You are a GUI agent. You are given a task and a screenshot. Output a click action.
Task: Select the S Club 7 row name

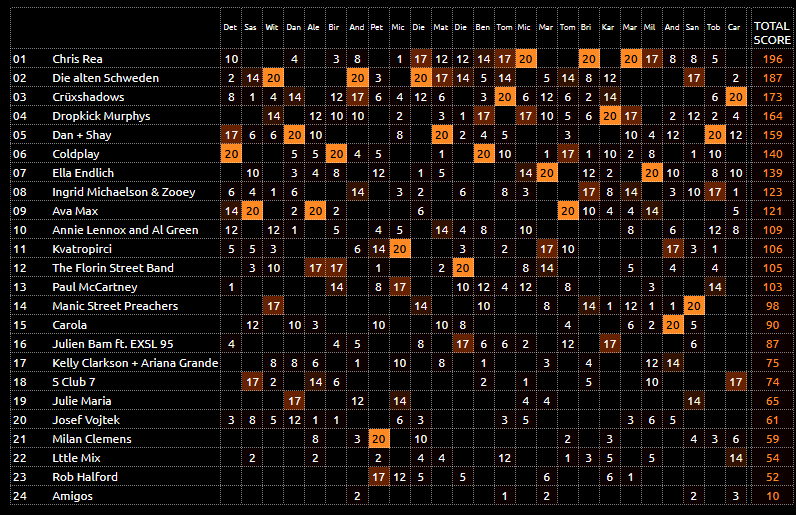coord(74,382)
